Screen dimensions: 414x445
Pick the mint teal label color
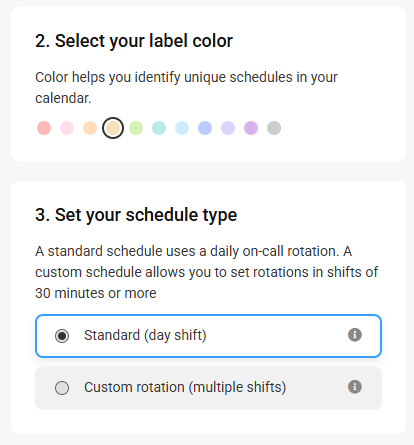point(159,128)
